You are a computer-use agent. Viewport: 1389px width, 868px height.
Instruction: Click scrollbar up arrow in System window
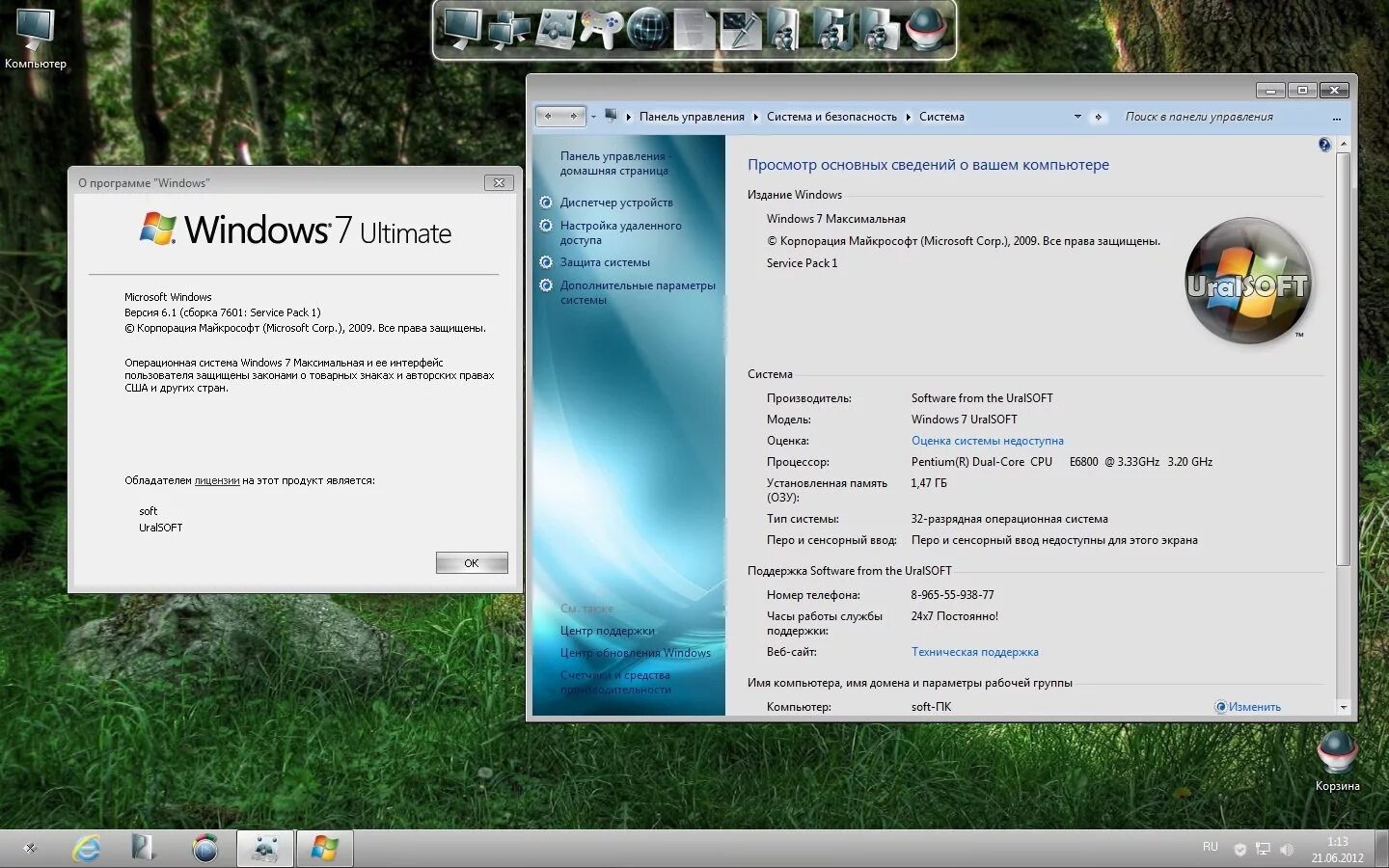(1343, 144)
